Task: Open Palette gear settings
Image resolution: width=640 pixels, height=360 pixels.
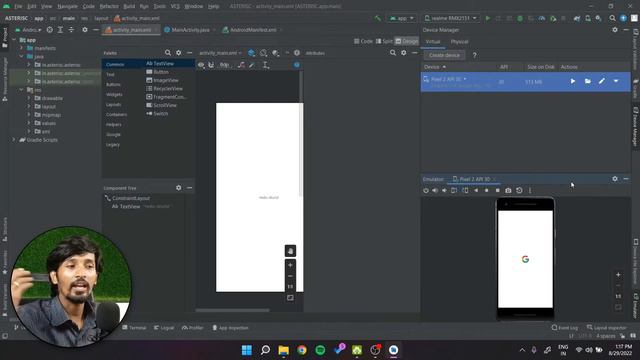Action: pyautogui.click(x=178, y=53)
